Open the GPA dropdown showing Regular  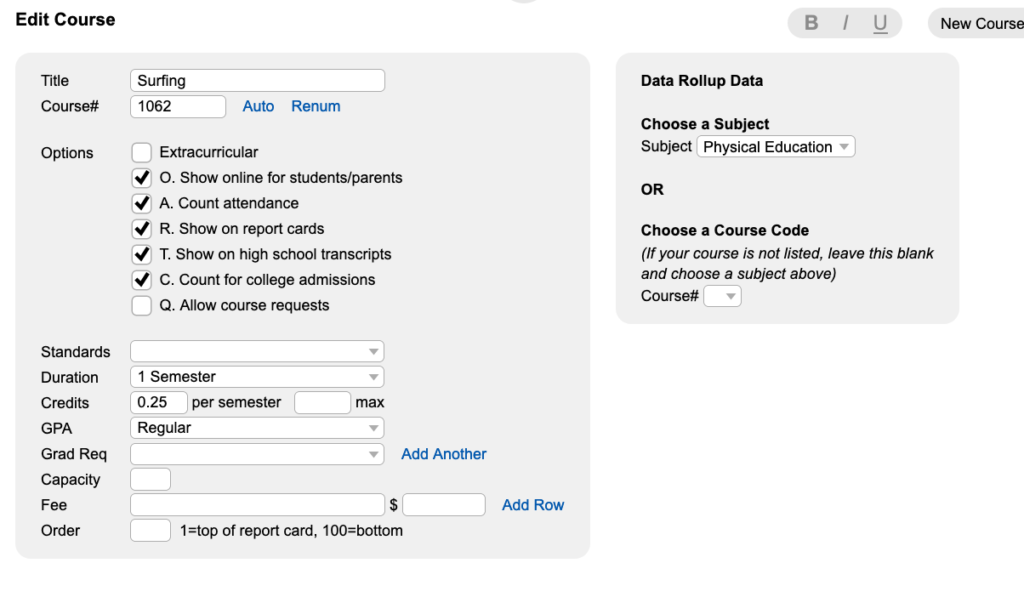[257, 428]
